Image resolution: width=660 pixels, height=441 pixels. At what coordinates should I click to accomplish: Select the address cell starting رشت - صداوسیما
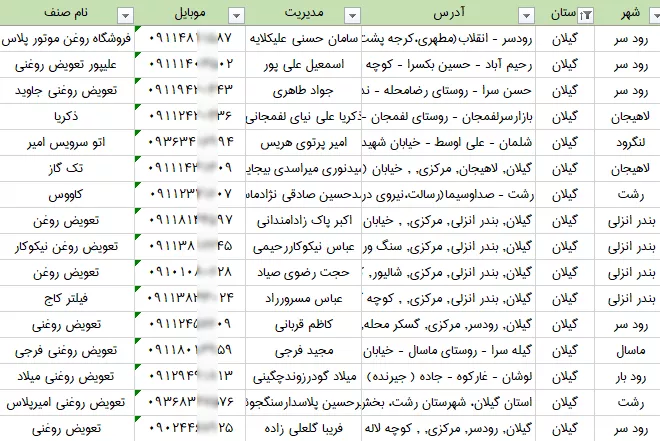[x=449, y=195]
